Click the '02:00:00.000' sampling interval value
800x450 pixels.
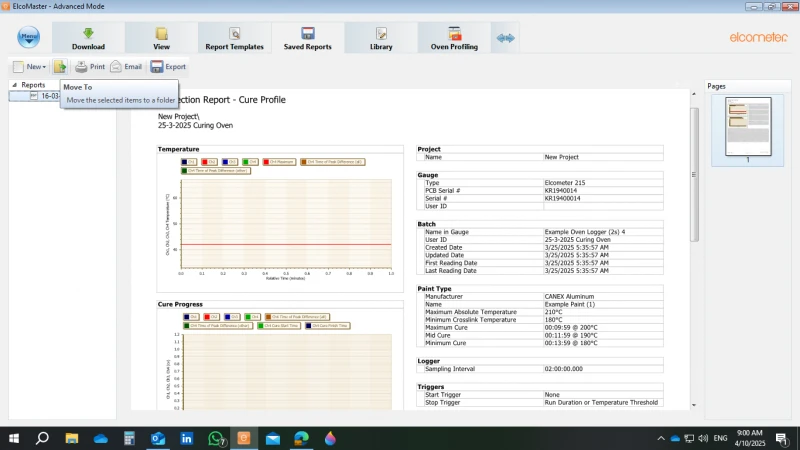[563, 369]
